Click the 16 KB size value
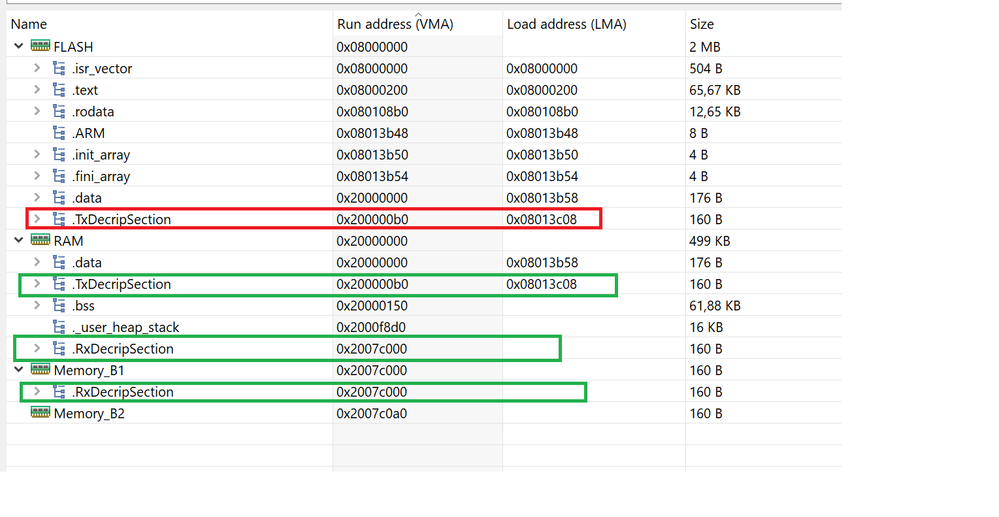The image size is (999, 517). point(706,328)
